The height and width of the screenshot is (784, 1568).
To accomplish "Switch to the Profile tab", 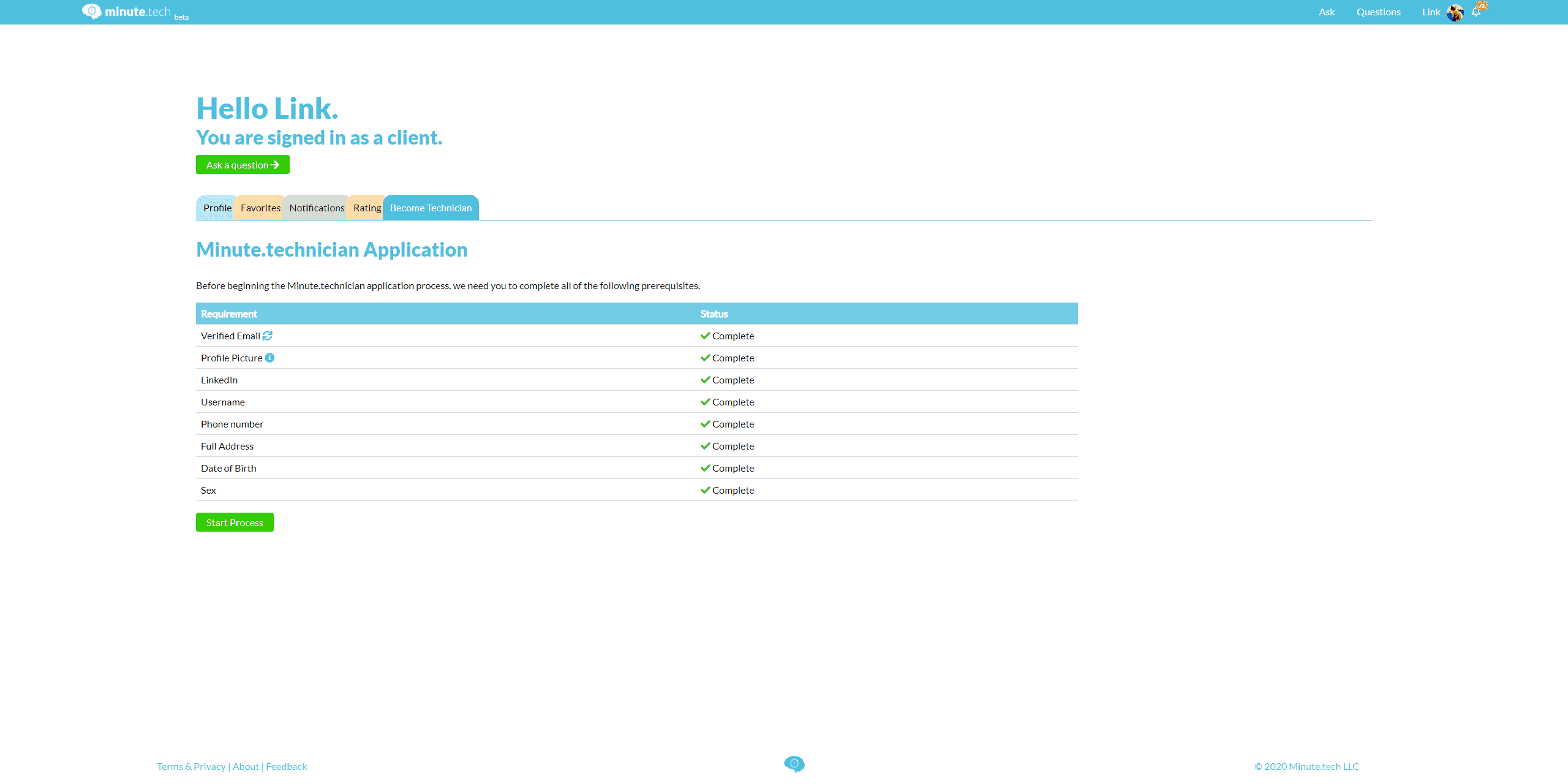I will click(x=217, y=208).
